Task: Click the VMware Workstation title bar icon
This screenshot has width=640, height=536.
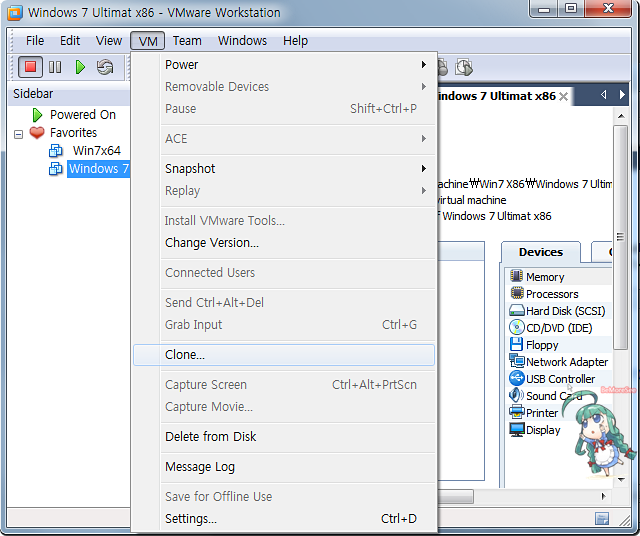Action: coord(15,13)
